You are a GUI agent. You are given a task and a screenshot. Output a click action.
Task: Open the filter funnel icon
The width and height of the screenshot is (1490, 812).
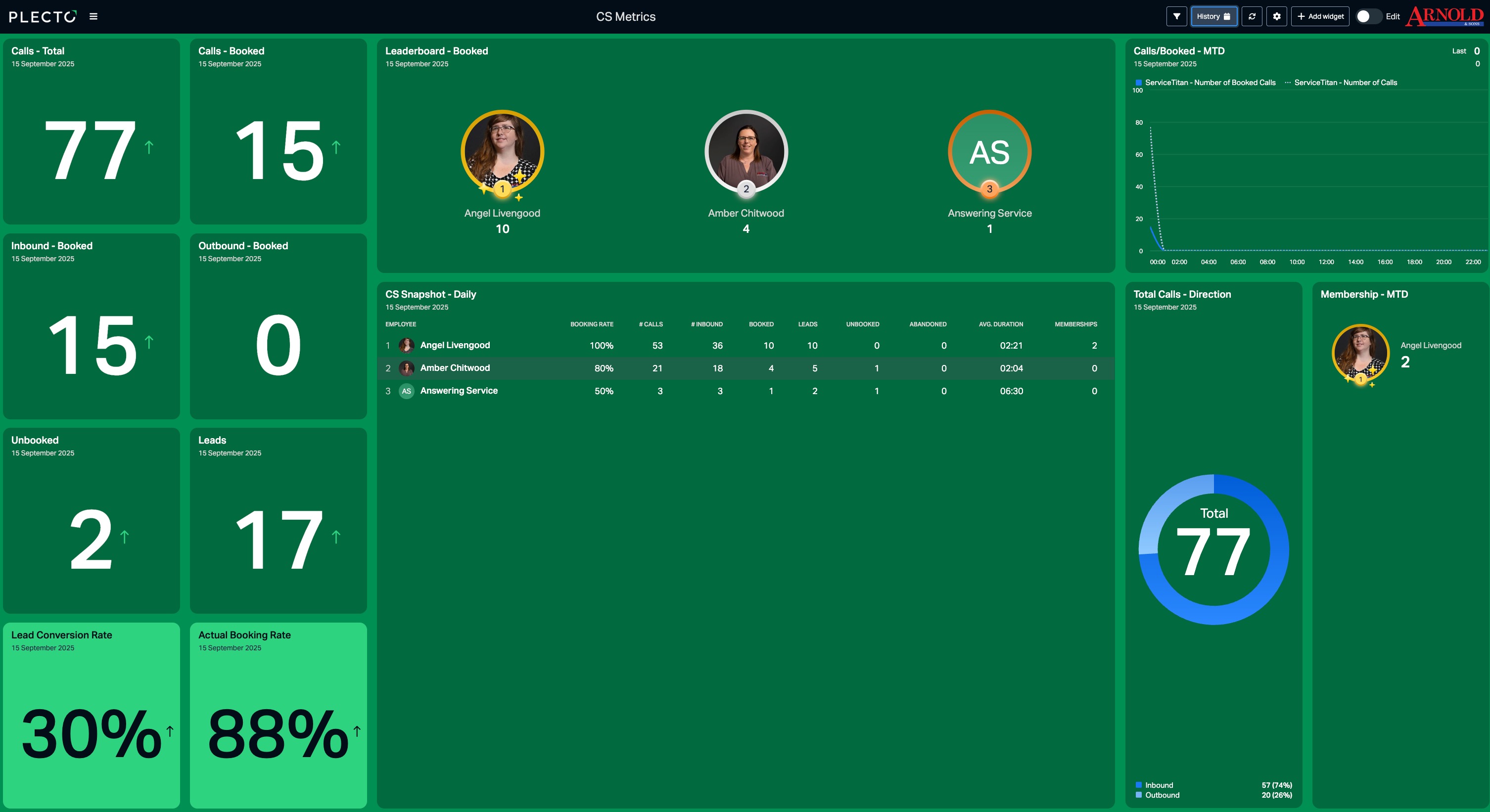coord(1176,16)
